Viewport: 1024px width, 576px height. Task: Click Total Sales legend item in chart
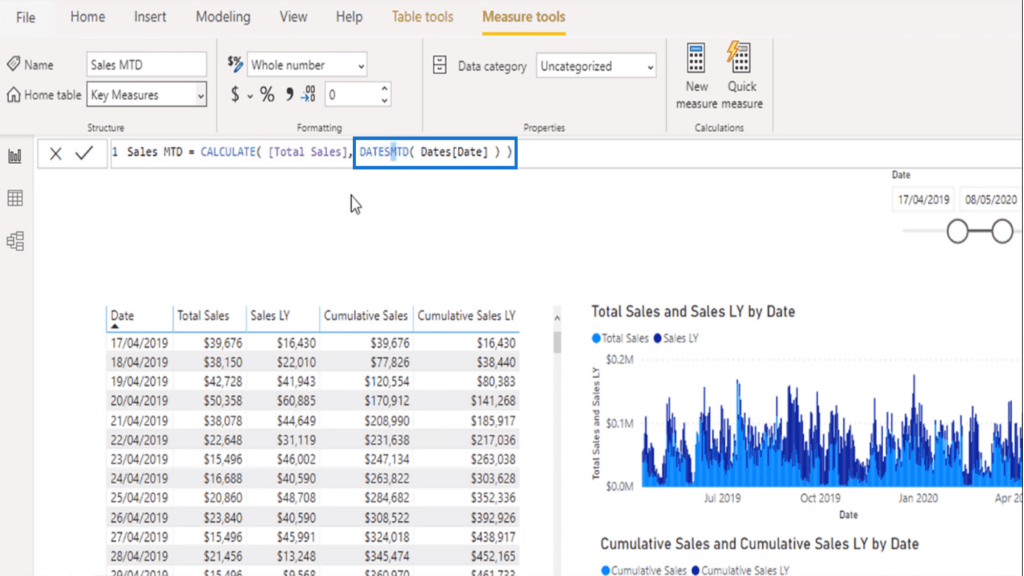tap(620, 338)
